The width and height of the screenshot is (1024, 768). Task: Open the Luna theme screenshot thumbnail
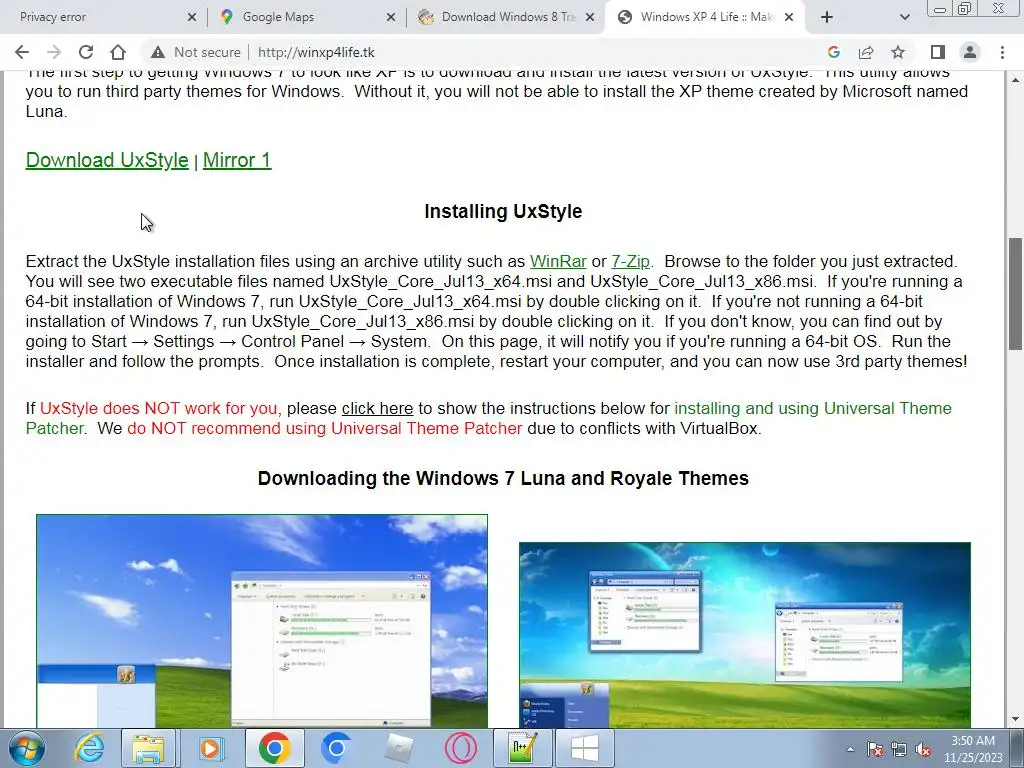point(262,620)
